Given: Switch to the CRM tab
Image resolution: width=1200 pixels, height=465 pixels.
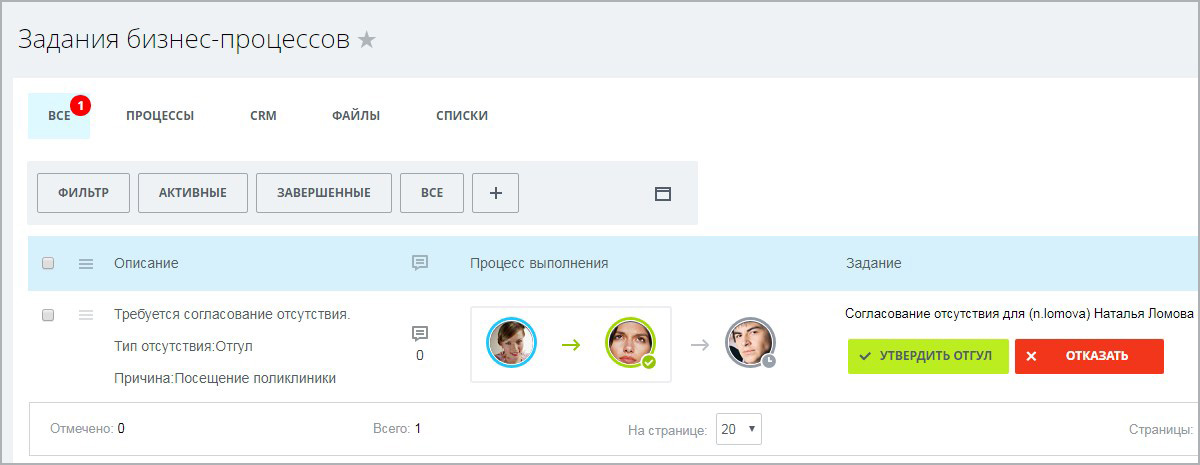Looking at the screenshot, I should pos(263,116).
